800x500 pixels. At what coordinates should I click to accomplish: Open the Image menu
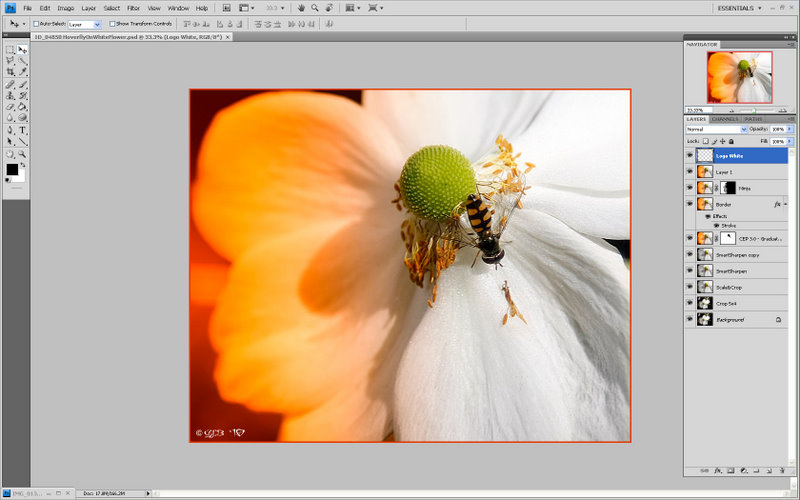[66, 8]
